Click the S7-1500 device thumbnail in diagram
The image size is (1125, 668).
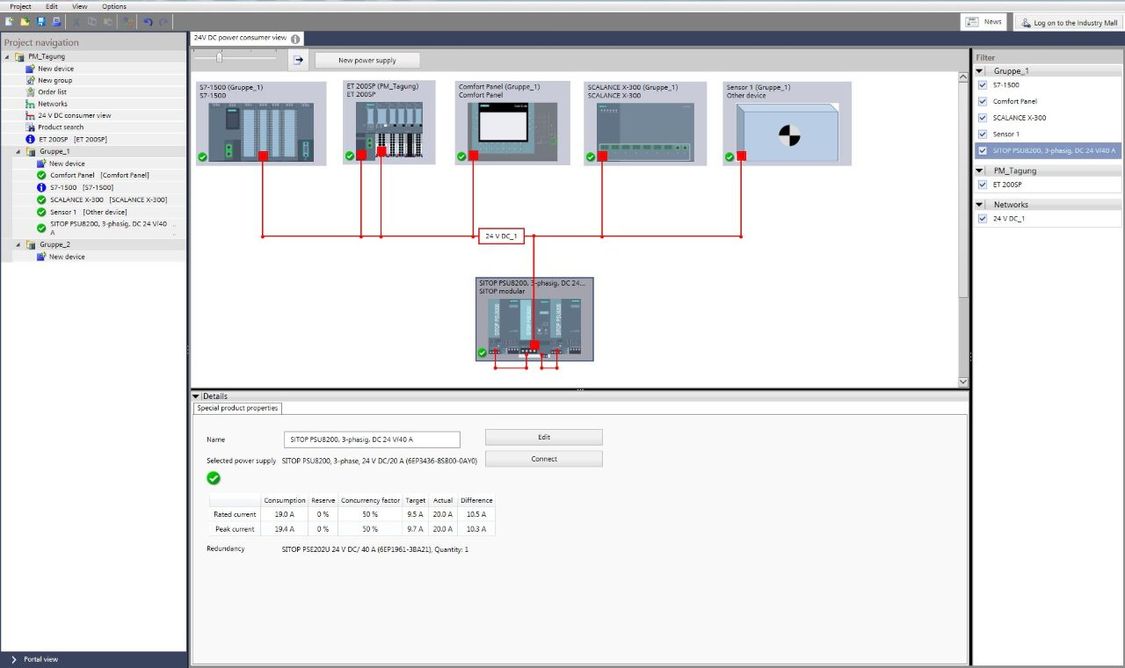(x=261, y=123)
